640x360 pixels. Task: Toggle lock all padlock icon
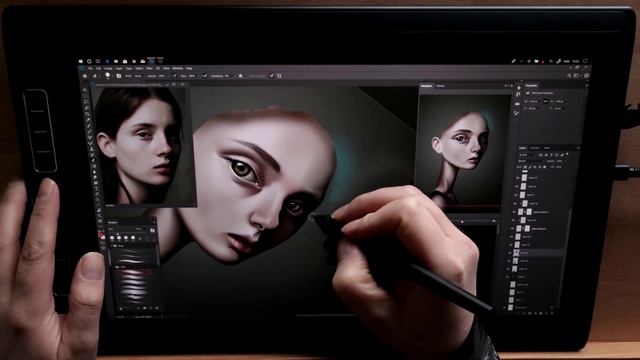coord(545,167)
